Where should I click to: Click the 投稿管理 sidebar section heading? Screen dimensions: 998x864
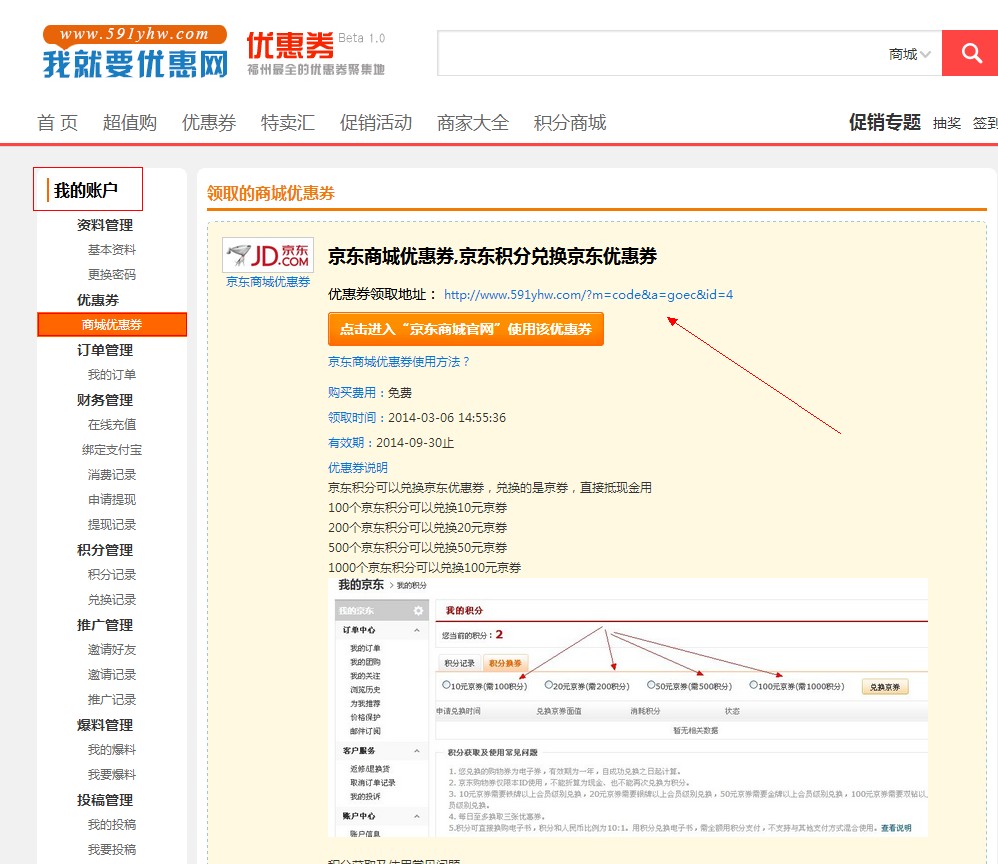pyautogui.click(x=105, y=800)
